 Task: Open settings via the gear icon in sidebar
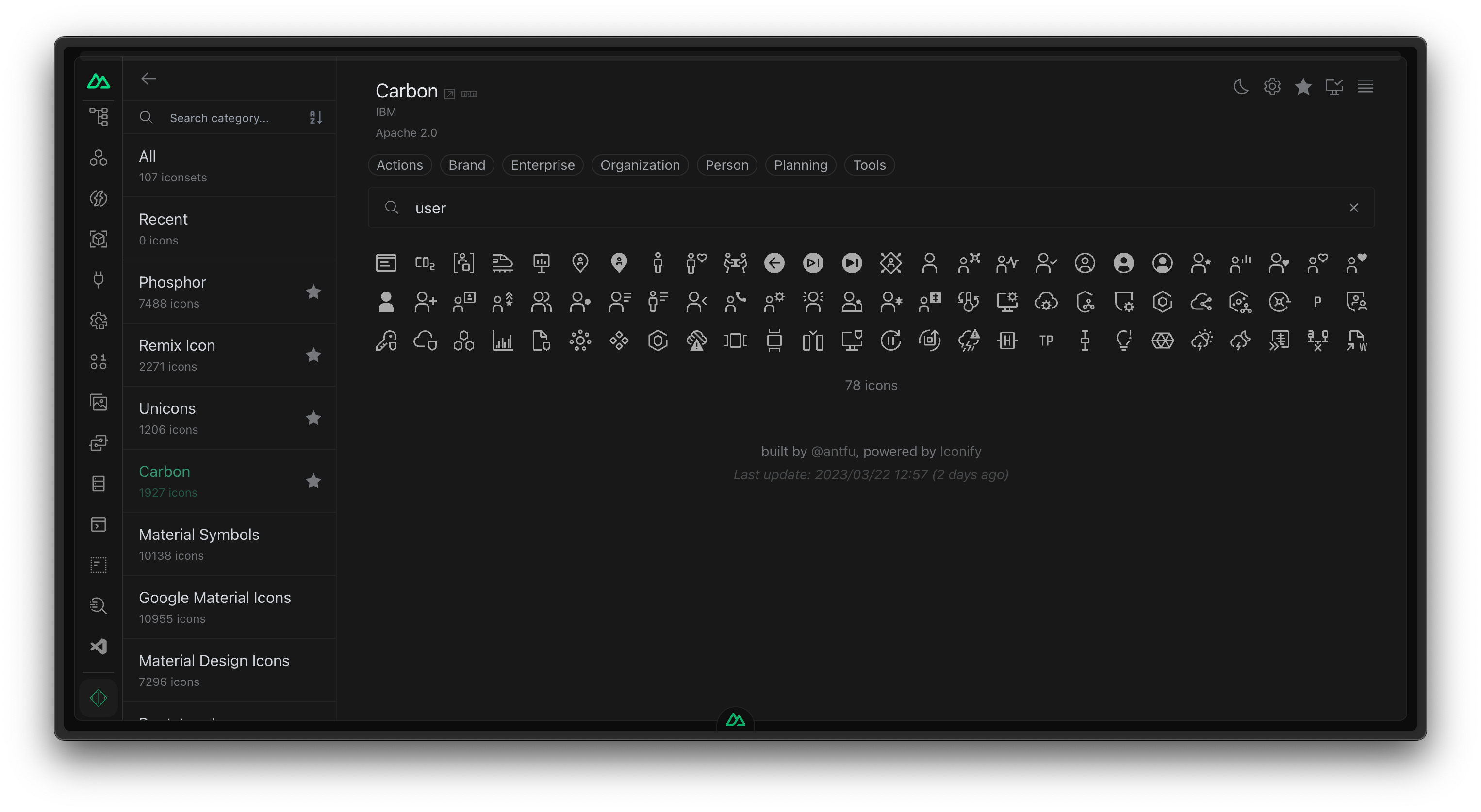[x=99, y=321]
